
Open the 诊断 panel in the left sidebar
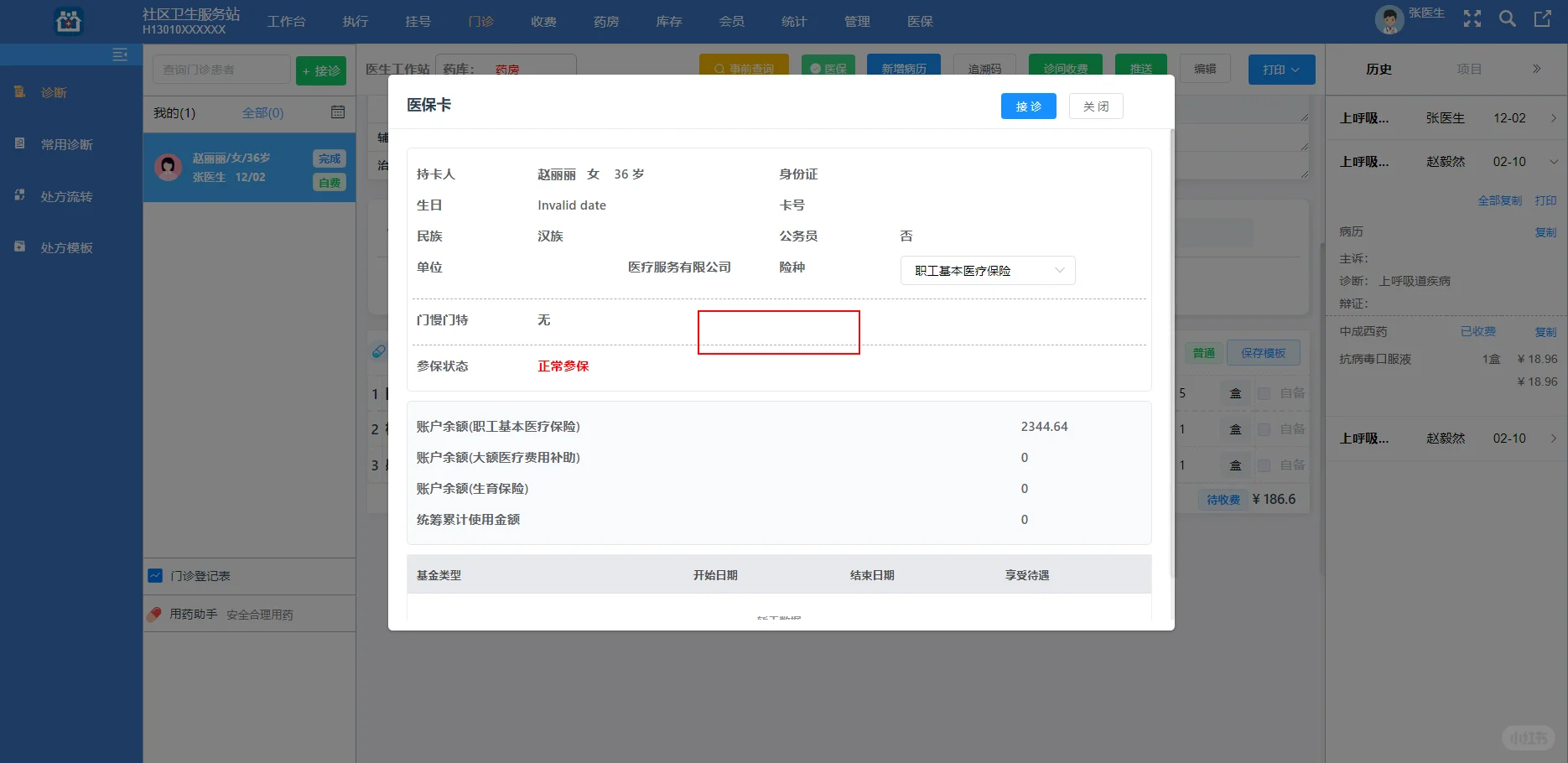tap(54, 92)
